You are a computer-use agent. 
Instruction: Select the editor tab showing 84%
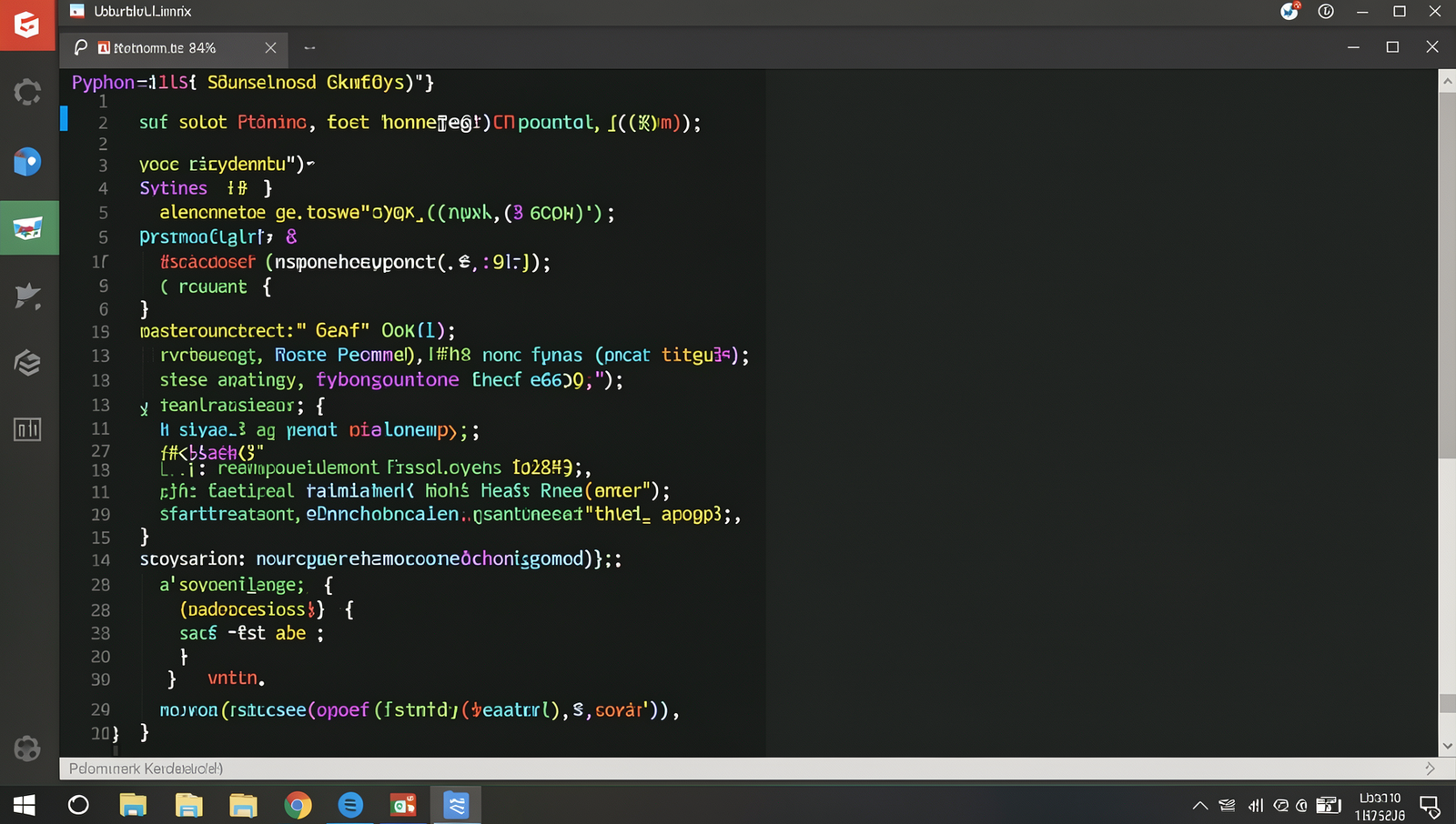[175, 47]
